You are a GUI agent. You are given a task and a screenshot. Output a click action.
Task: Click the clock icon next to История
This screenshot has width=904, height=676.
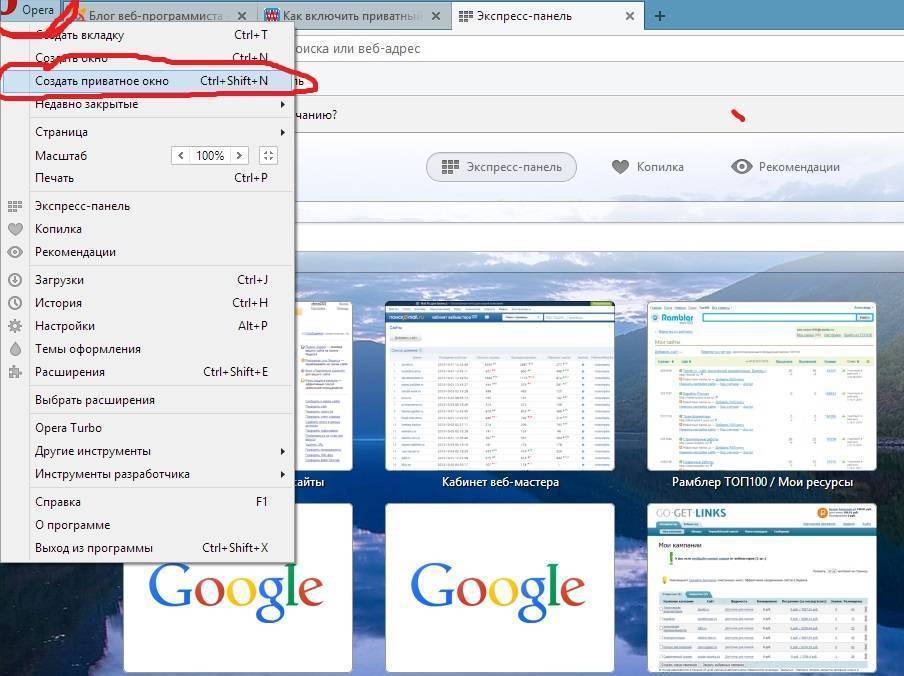click(x=15, y=303)
